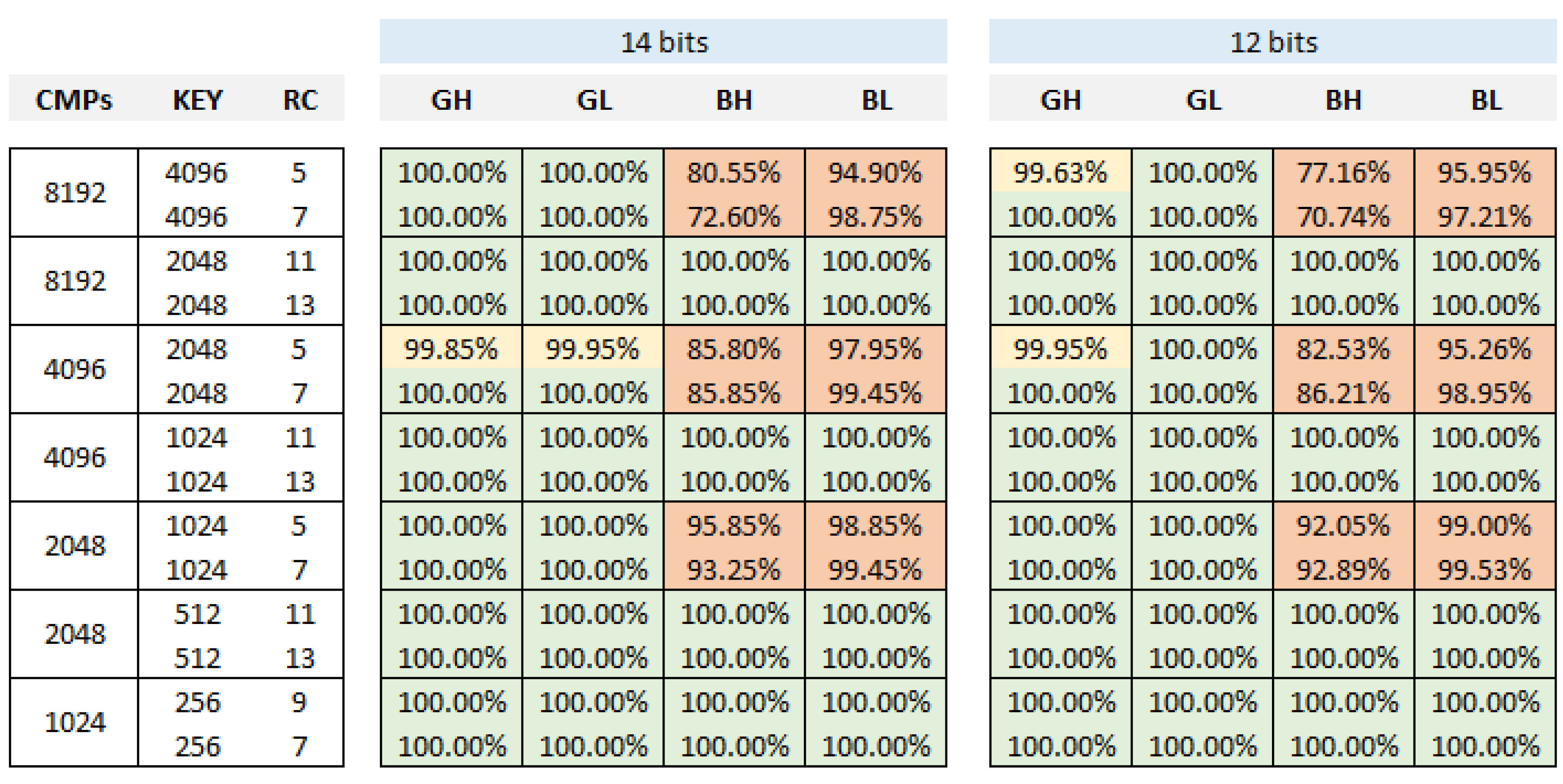The image size is (1563, 784).
Task: Select the CMPs column header
Action: tap(74, 100)
